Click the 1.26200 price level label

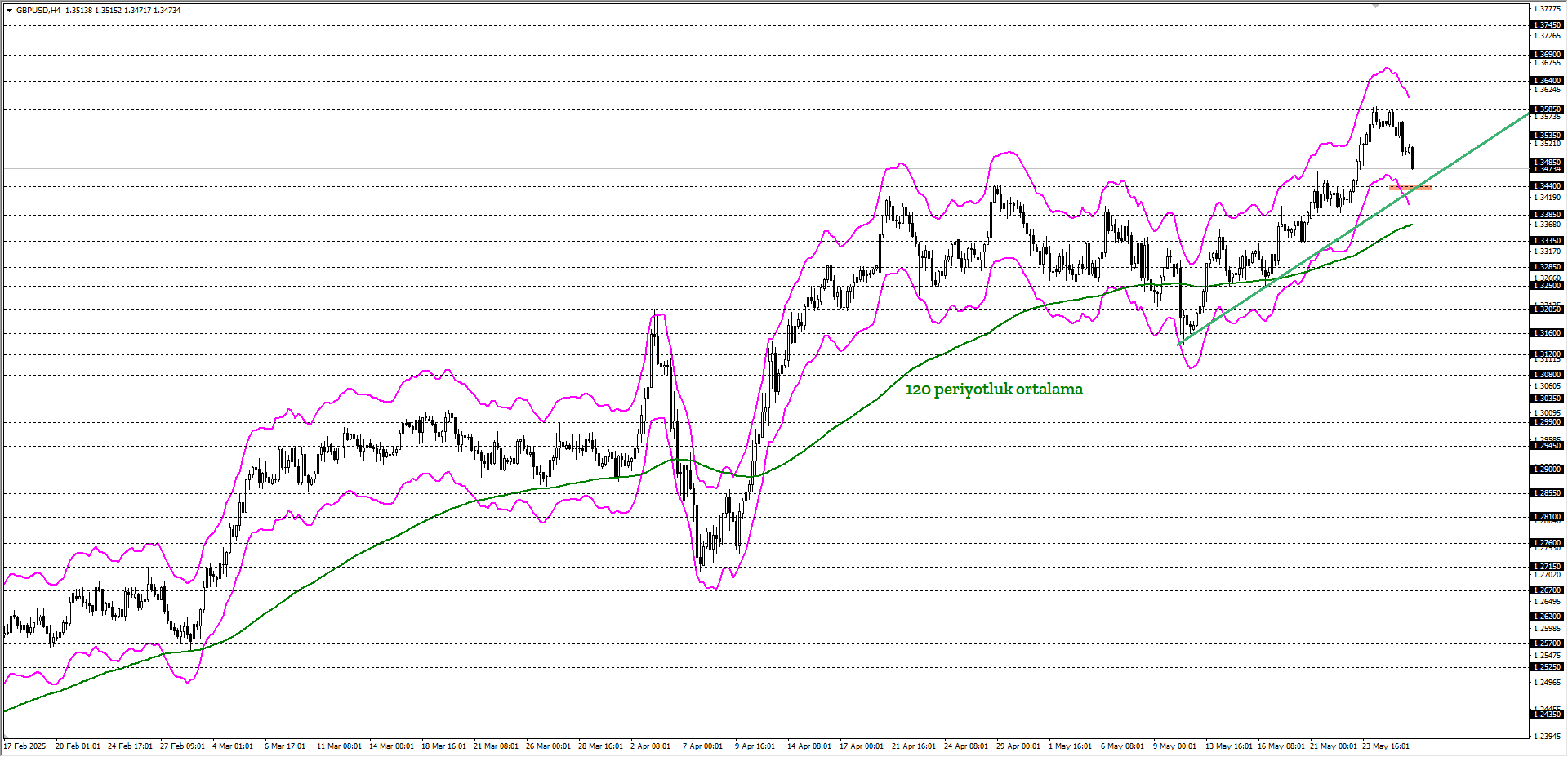[x=1547, y=617]
